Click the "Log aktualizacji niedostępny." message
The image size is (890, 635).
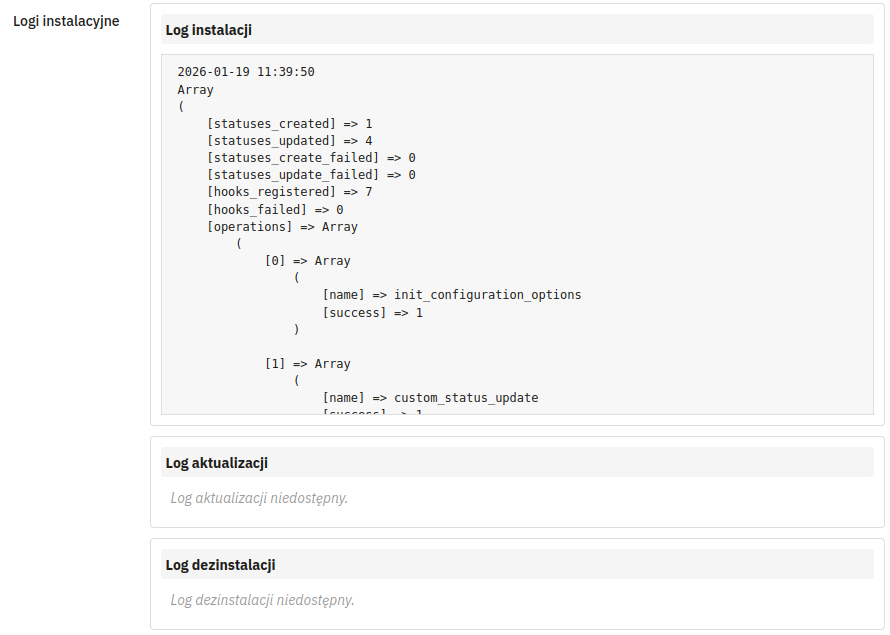[259, 498]
